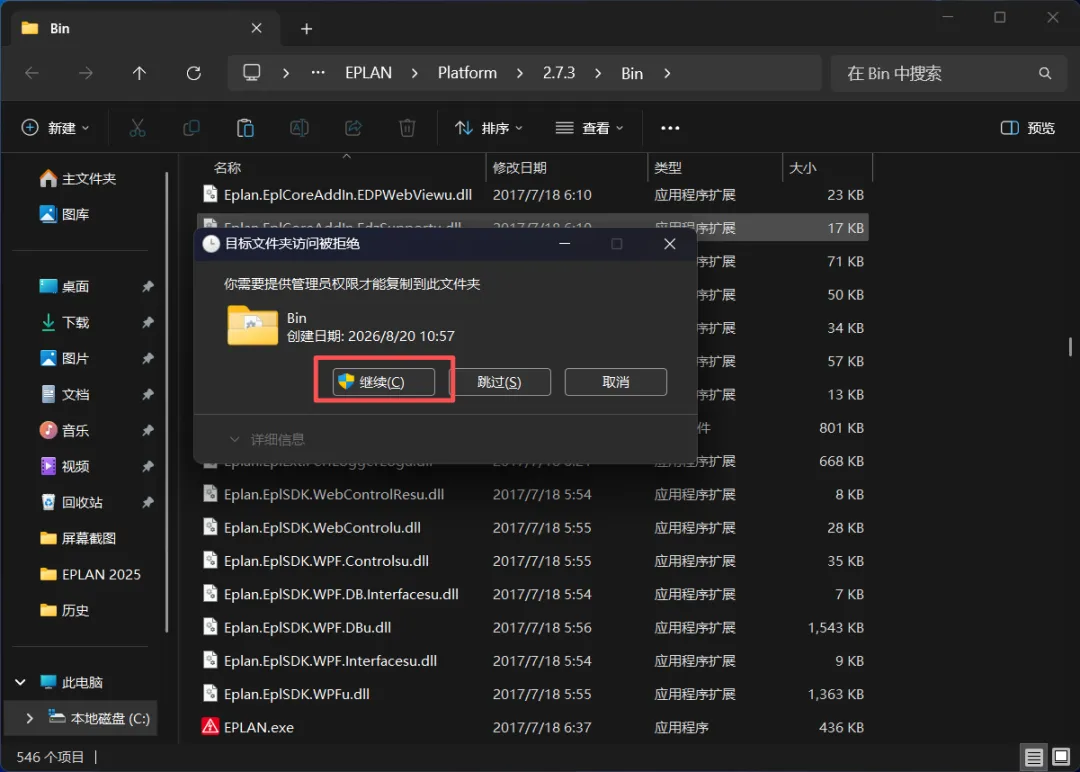This screenshot has width=1080, height=772.
Task: Click the Cancel button in dialog
Action: [x=616, y=382]
